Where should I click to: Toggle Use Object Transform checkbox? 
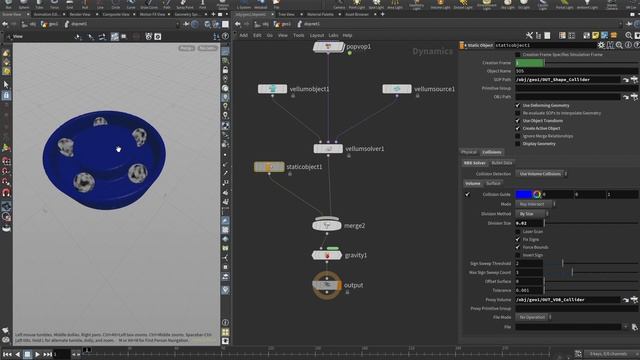(x=518, y=121)
